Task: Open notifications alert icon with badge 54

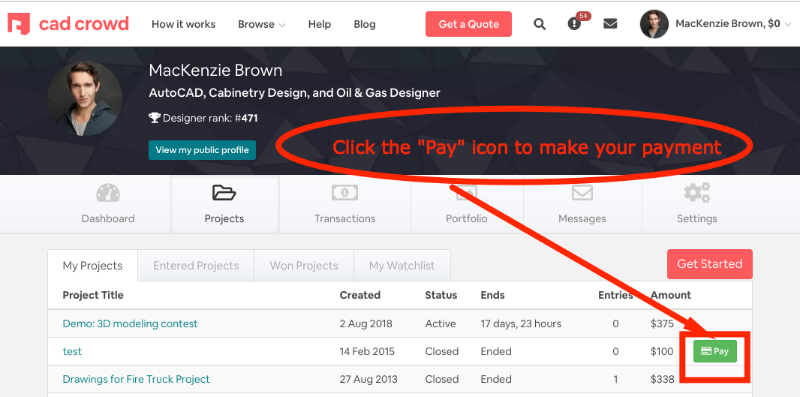Action: tap(574, 24)
